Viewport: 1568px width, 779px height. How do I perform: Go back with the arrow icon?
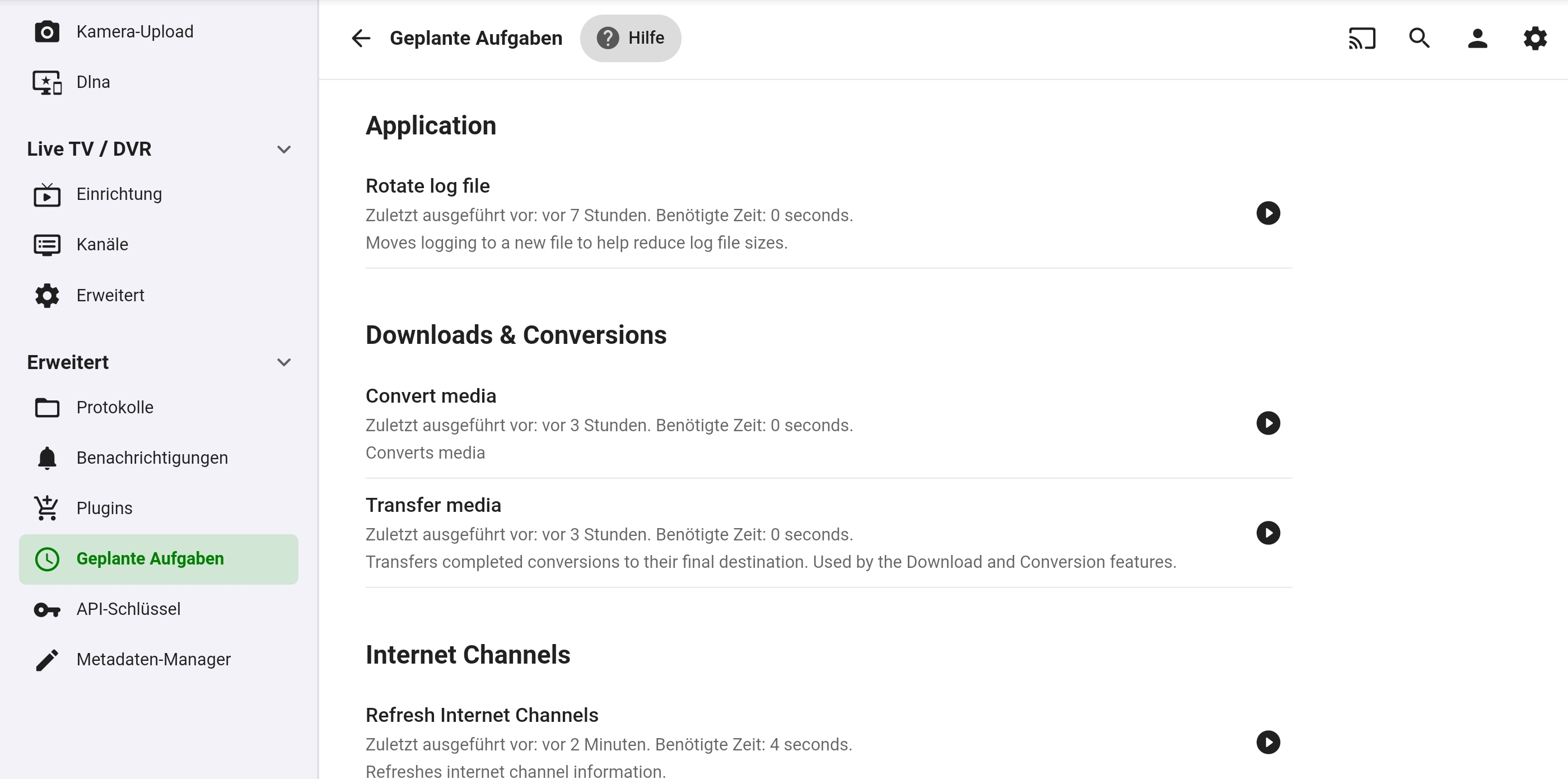tap(361, 38)
